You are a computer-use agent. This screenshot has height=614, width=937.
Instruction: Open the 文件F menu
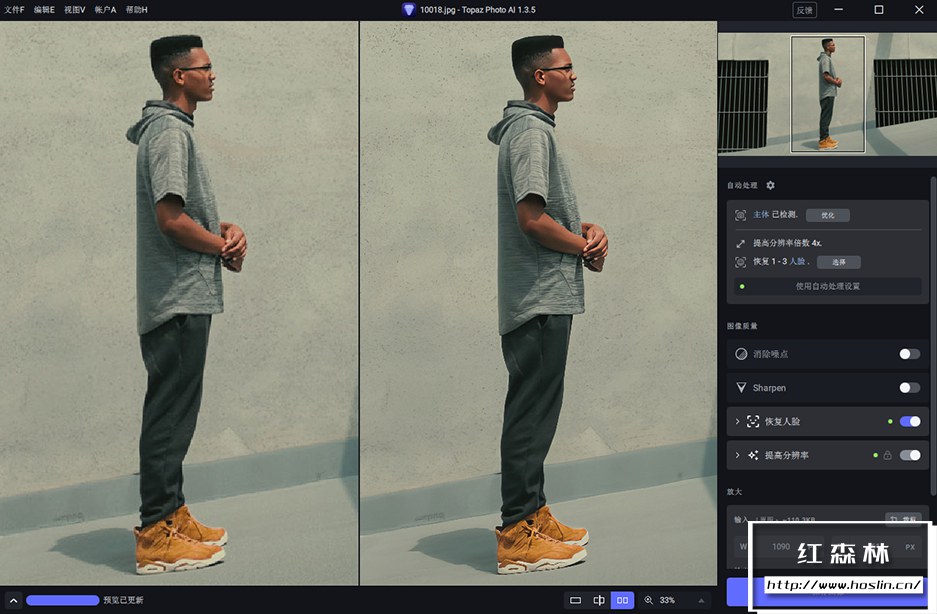click(x=14, y=10)
